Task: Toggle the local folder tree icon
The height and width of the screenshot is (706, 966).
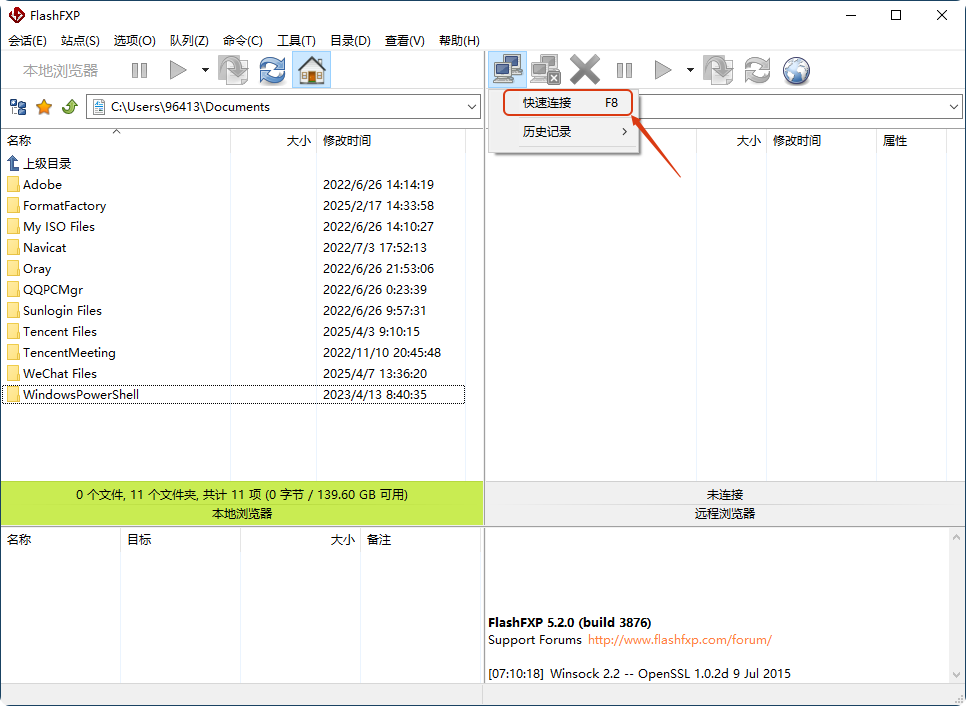Action: pyautogui.click(x=18, y=107)
